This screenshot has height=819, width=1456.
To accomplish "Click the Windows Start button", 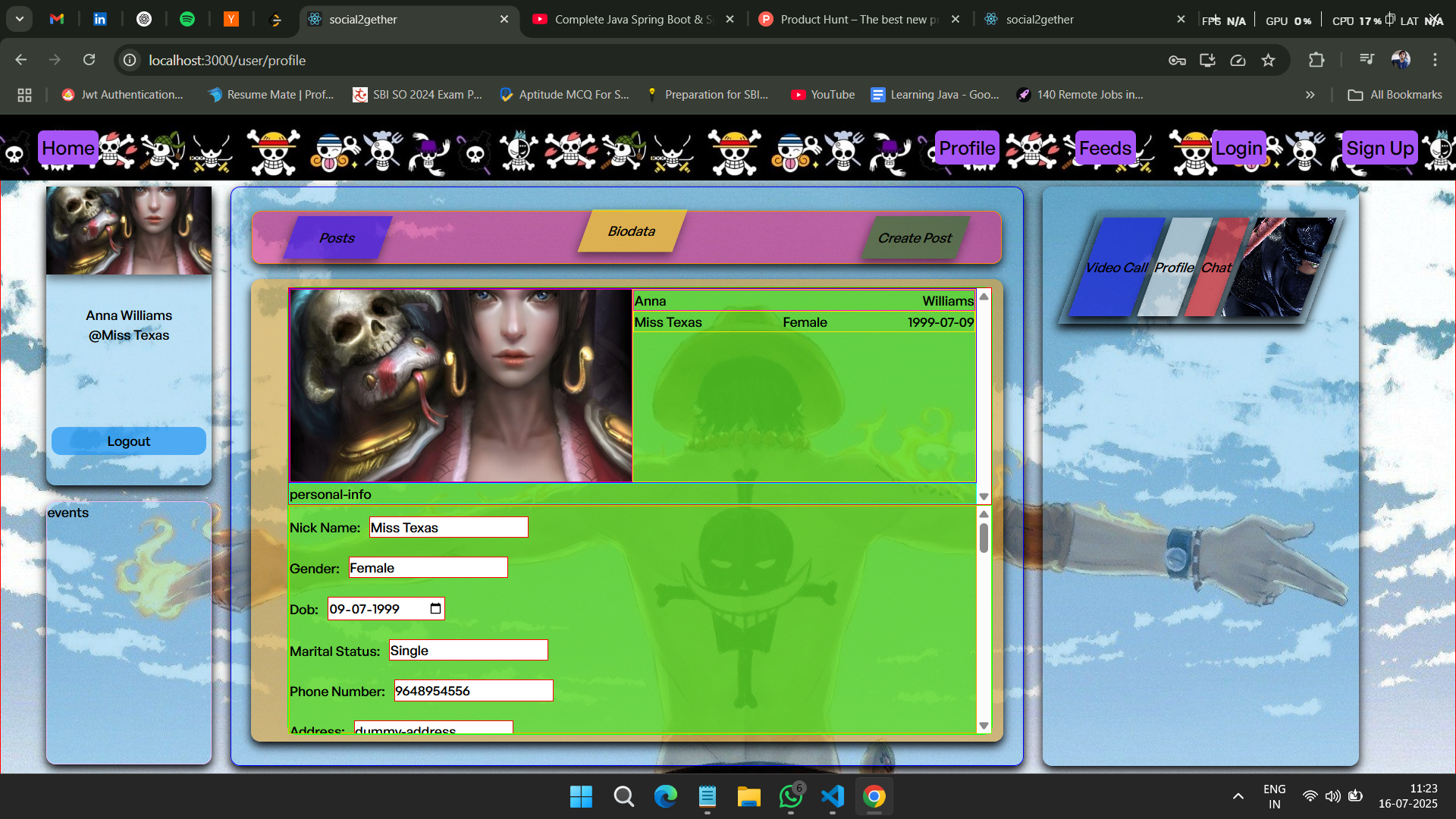I will tap(580, 796).
